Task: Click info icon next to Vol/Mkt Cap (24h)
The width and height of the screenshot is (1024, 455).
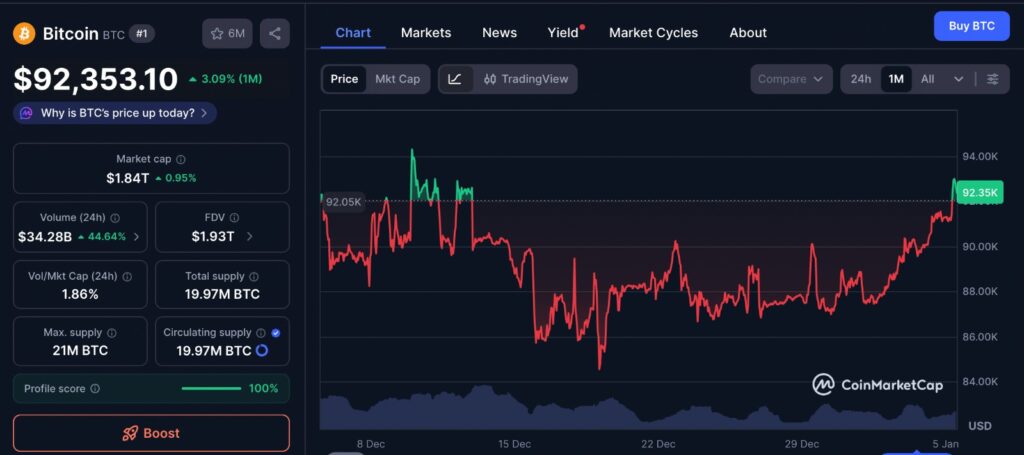Action: [x=127, y=277]
